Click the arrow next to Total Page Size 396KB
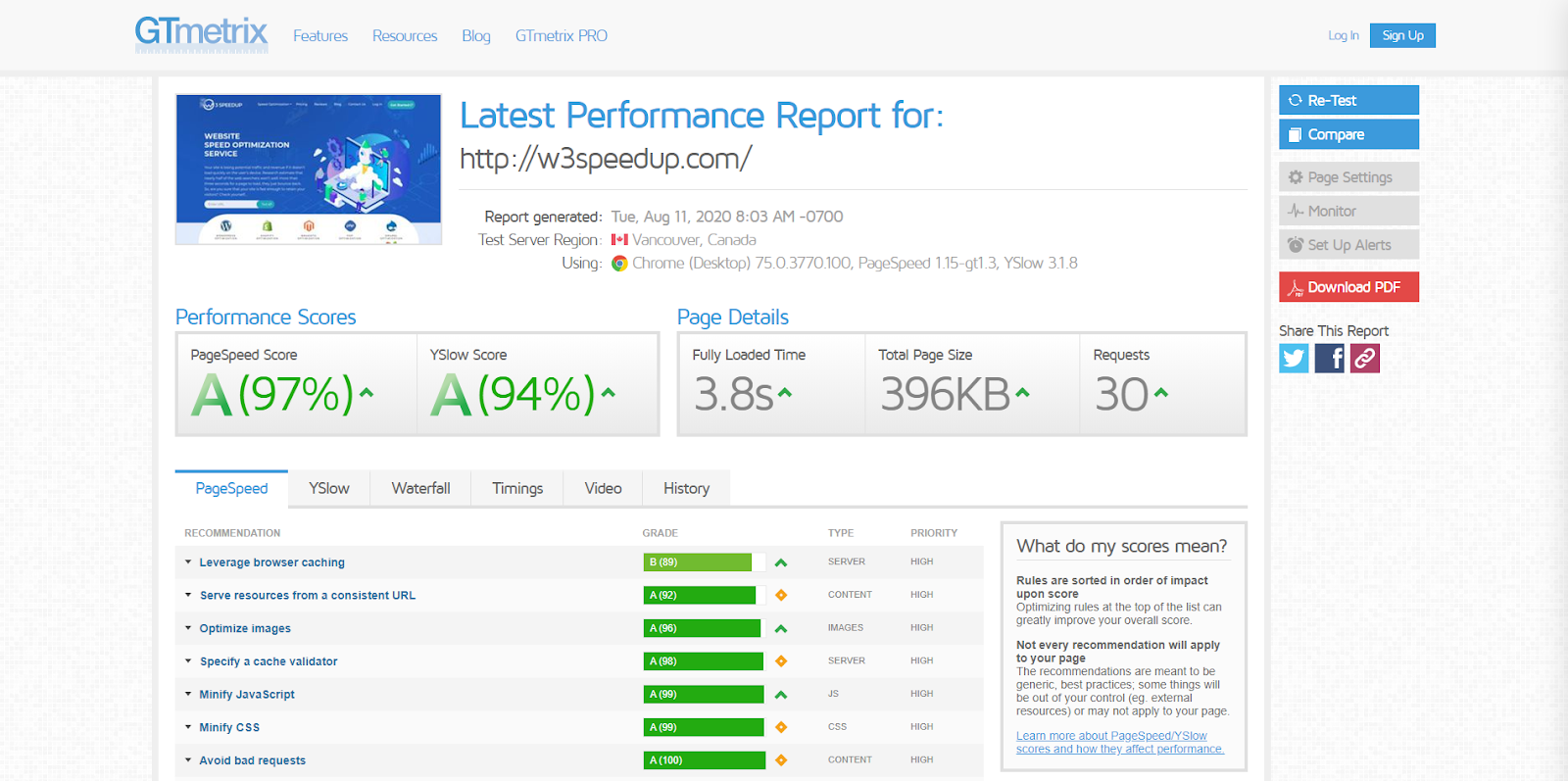 click(1022, 393)
